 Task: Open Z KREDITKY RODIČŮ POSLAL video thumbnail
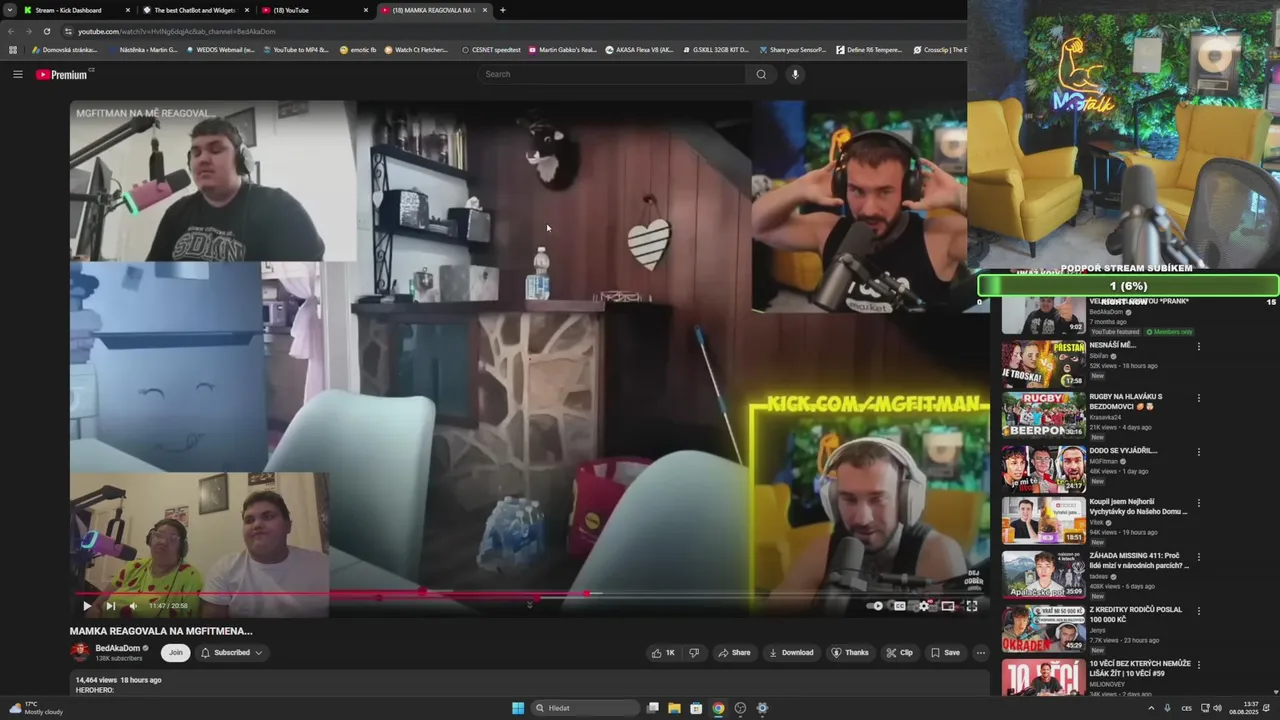[x=1043, y=628]
